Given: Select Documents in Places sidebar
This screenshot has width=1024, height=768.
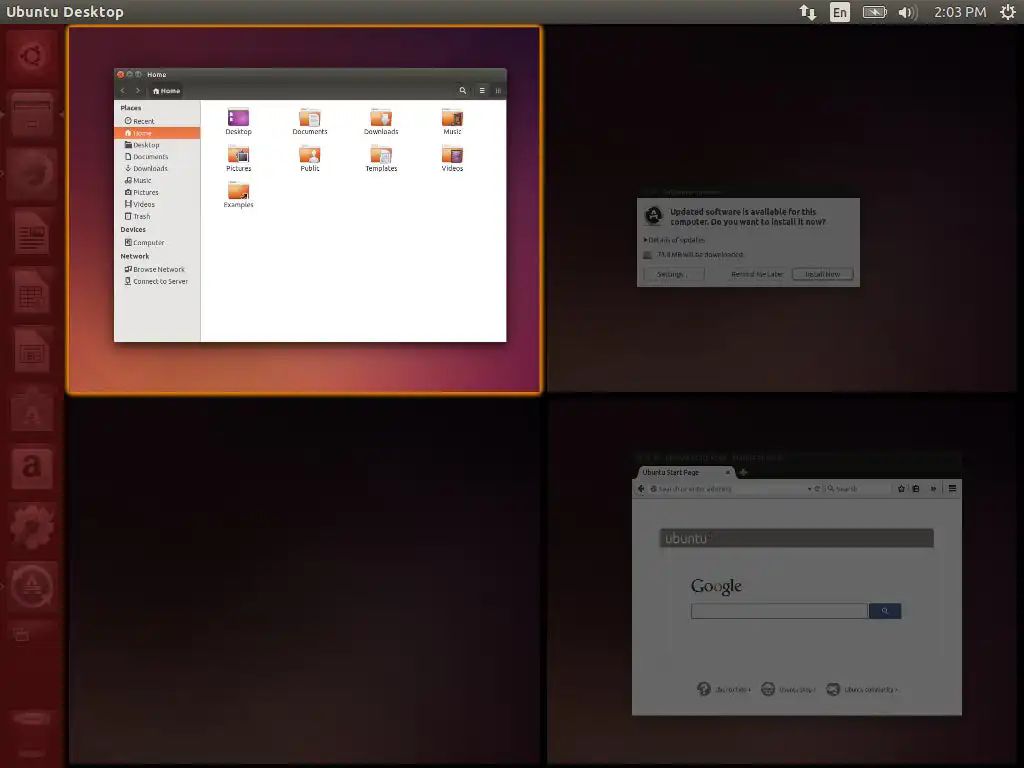Looking at the screenshot, I should pos(157,157).
